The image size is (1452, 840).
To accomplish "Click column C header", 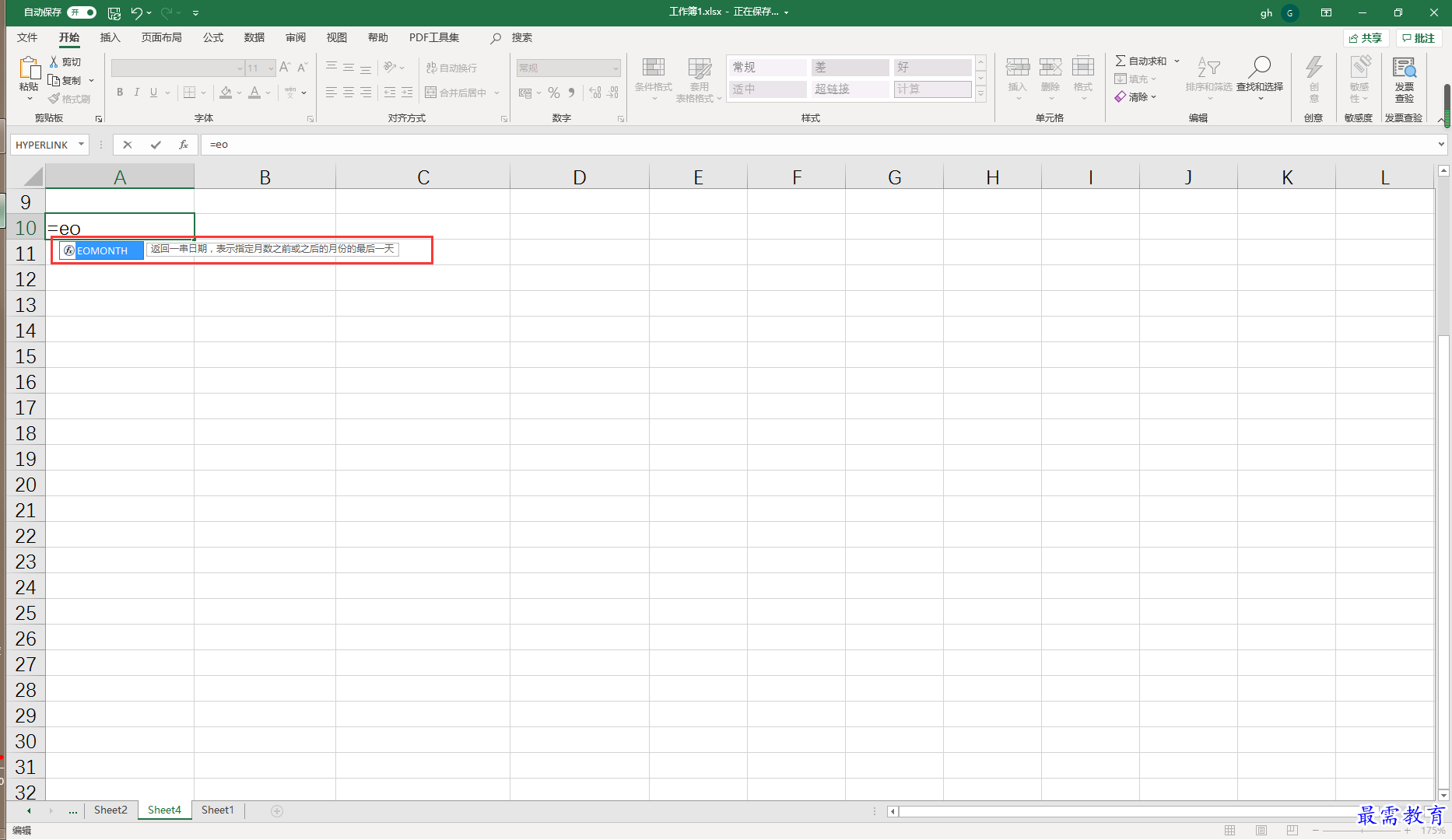I will coord(423,177).
